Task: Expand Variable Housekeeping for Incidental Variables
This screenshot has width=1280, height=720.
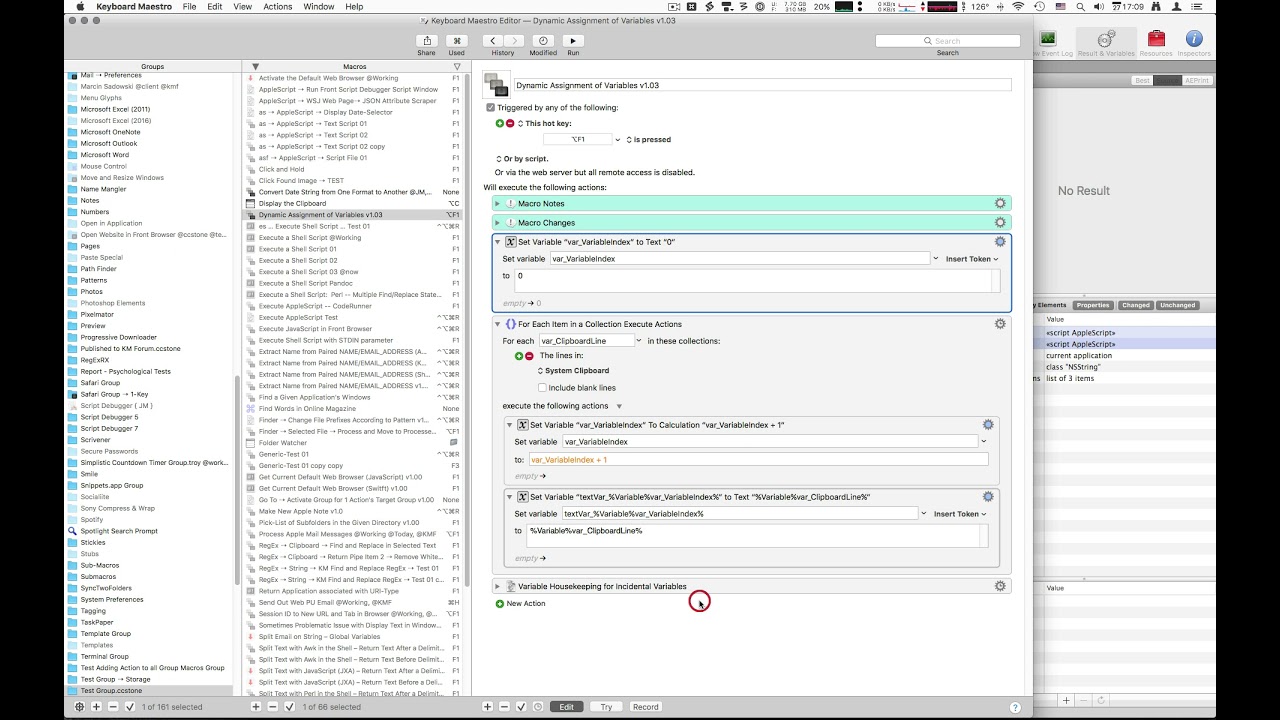Action: coord(497,586)
